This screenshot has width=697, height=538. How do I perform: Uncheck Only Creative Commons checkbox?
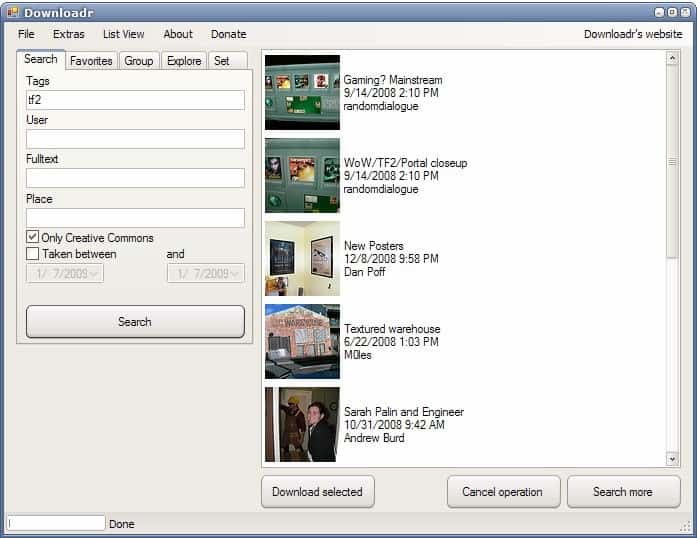(32, 237)
